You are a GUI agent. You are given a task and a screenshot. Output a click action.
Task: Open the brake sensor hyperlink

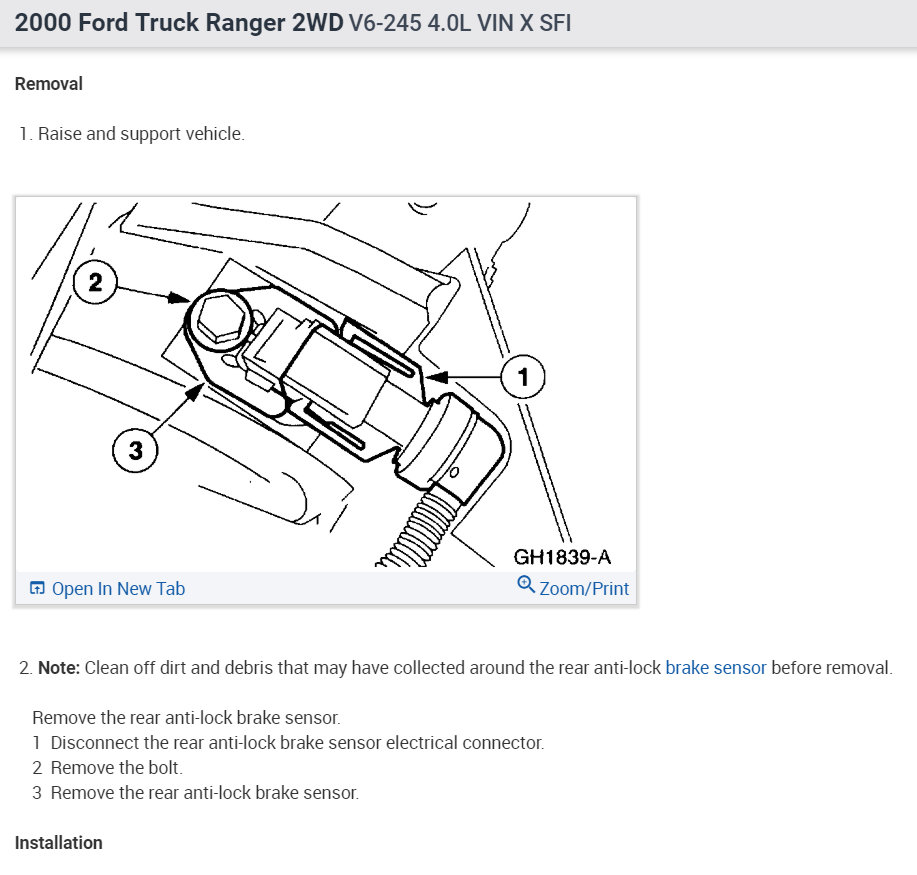click(x=716, y=667)
